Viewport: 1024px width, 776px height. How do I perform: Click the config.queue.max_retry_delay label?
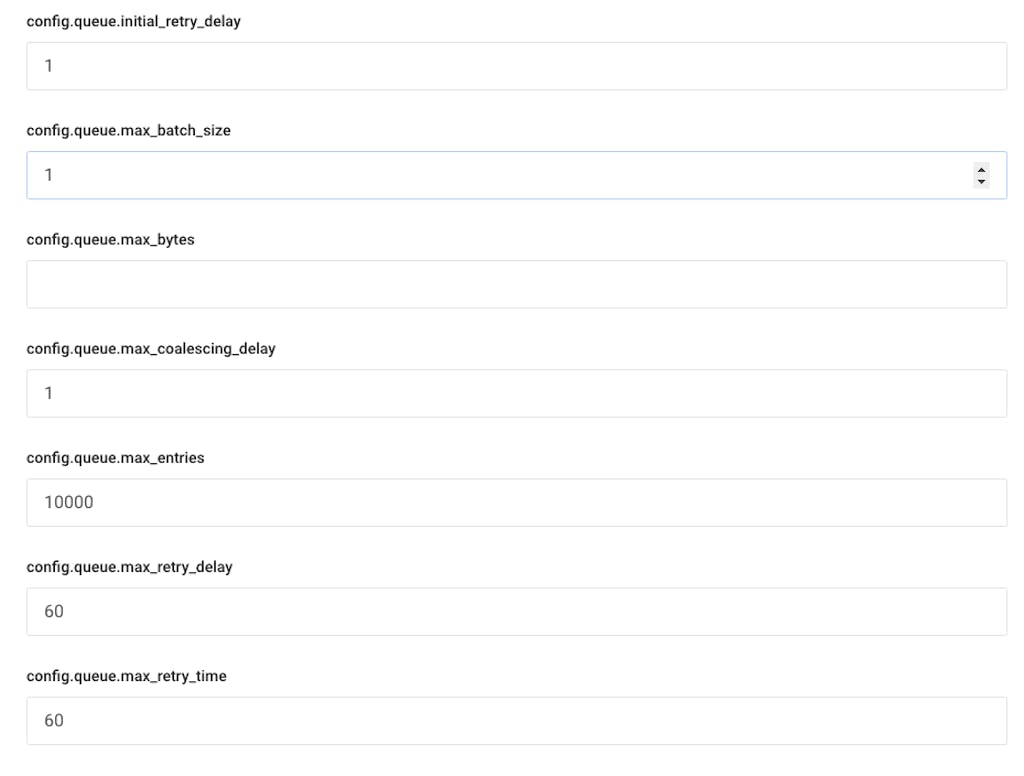point(129,567)
